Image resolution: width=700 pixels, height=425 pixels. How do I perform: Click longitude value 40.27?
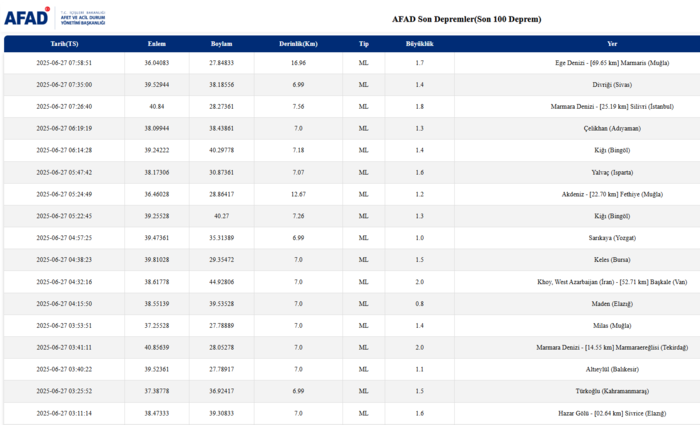point(221,216)
